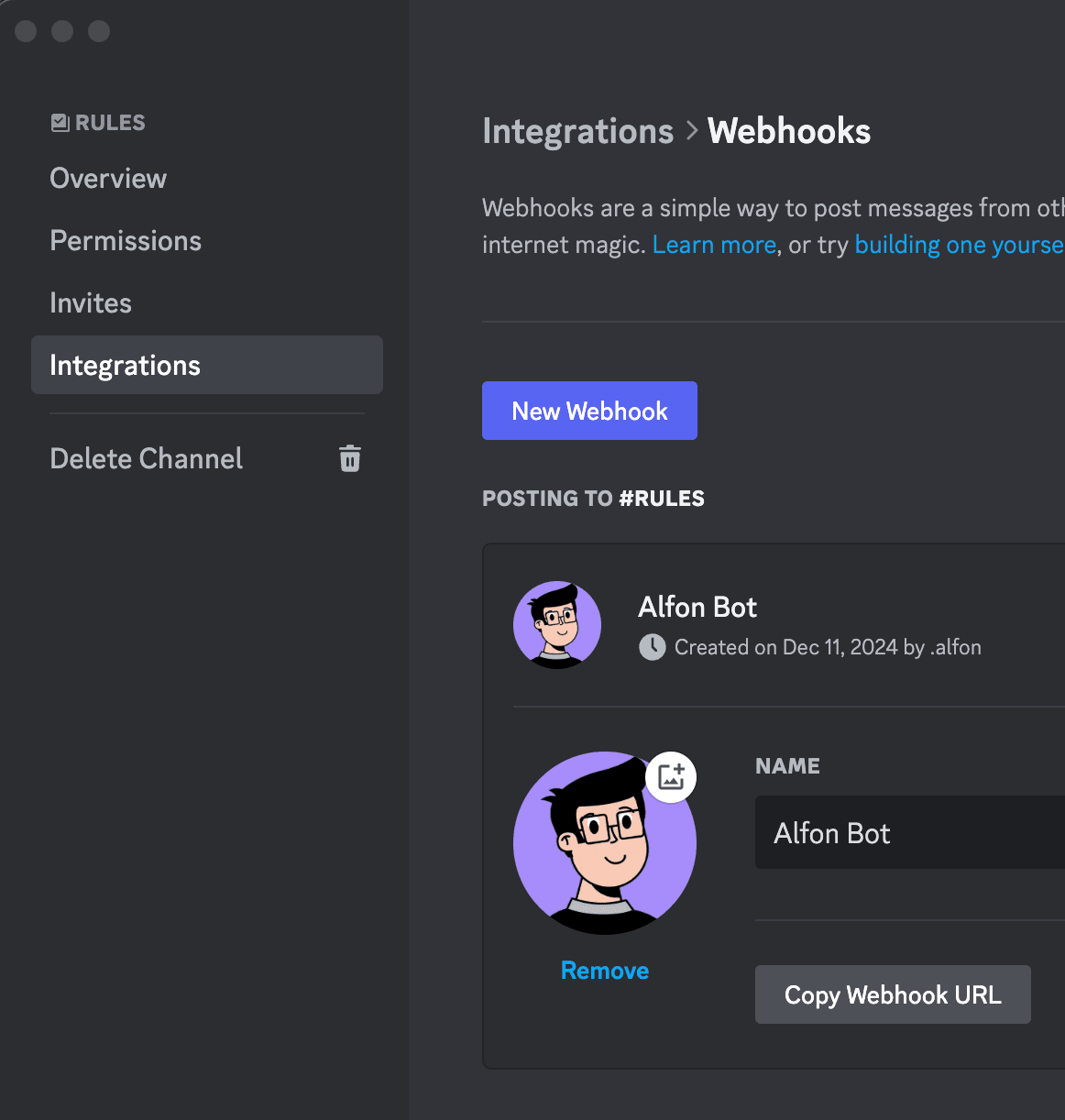Screen dimensions: 1065x1120
Task: Navigate back via Integrations breadcrumb
Action: coord(577,131)
